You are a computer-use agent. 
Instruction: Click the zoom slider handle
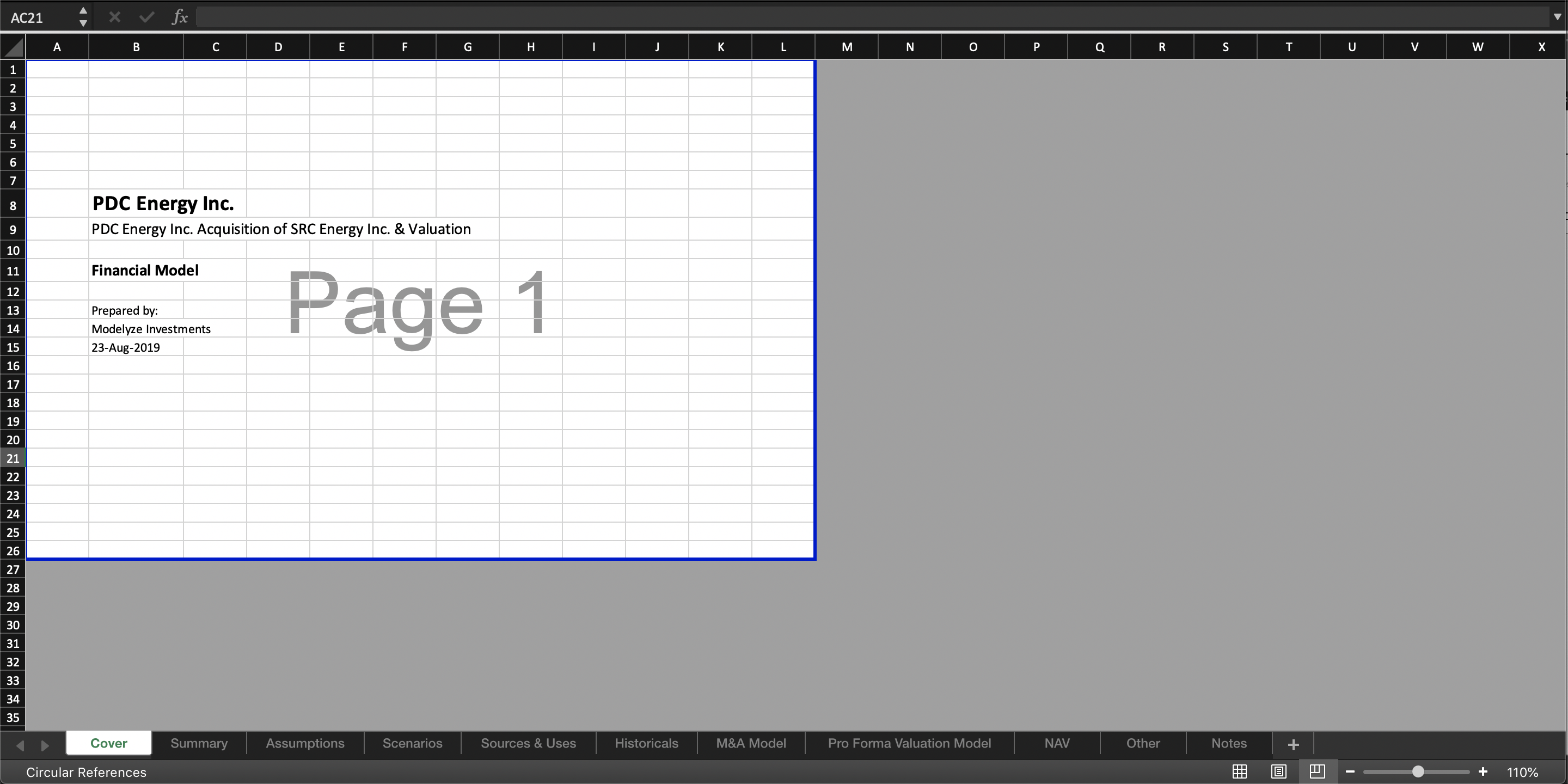click(1418, 772)
